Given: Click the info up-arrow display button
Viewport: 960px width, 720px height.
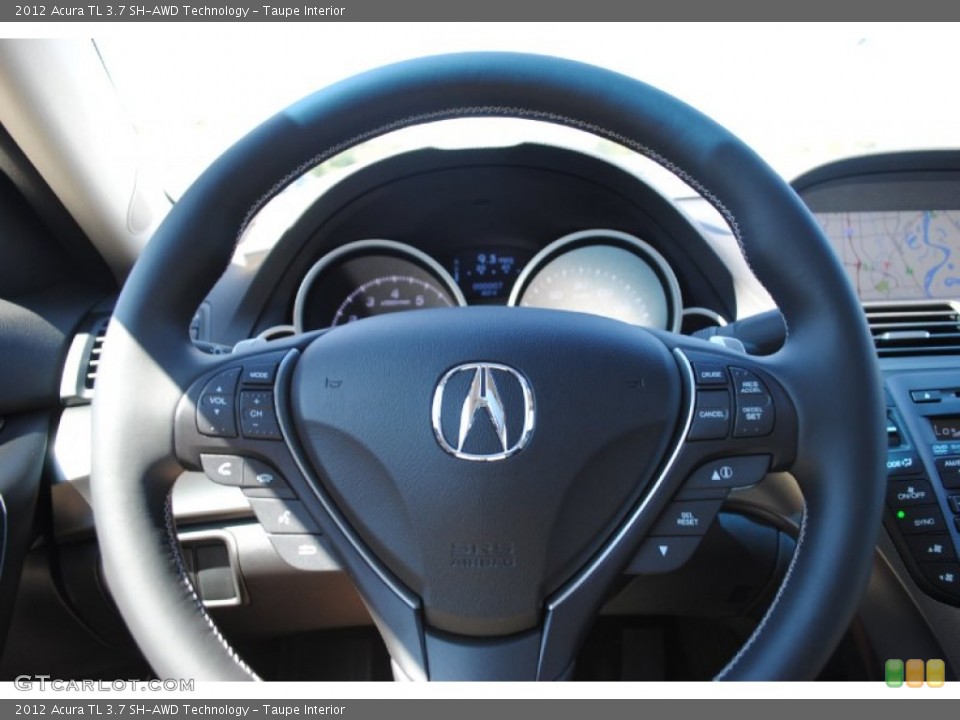Looking at the screenshot, I should 722,473.
